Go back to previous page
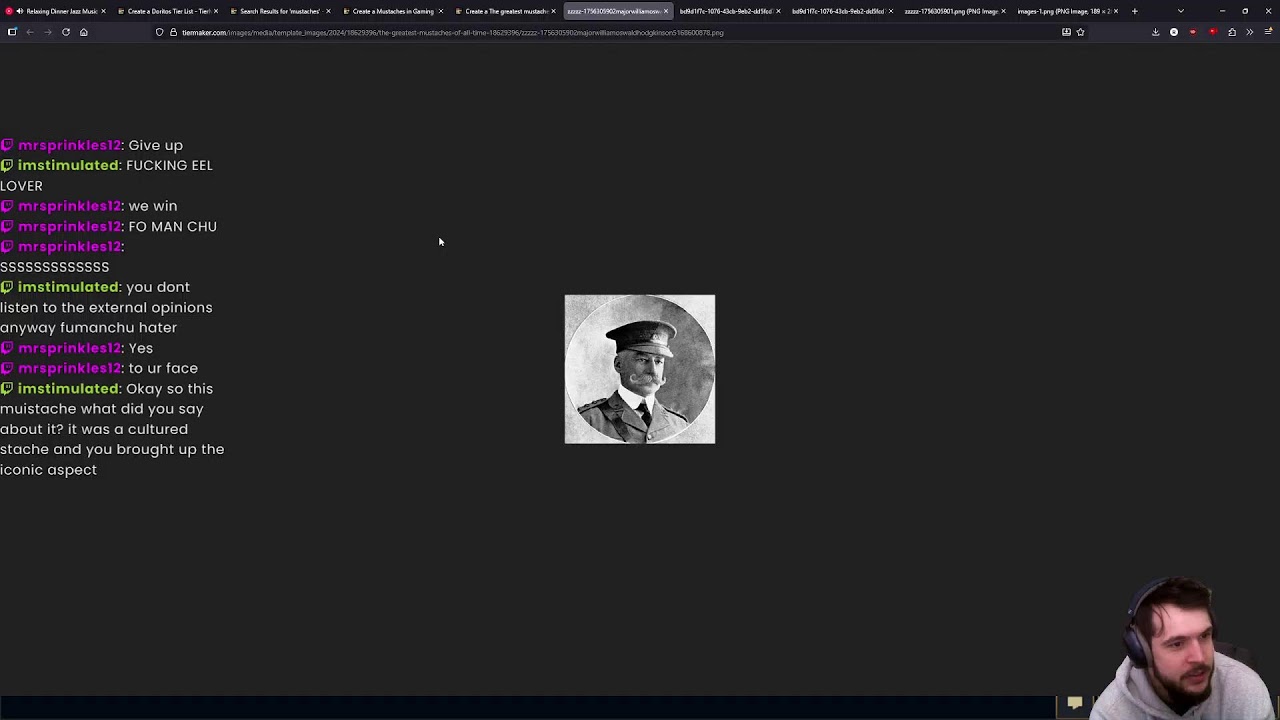Image resolution: width=1280 pixels, height=720 pixels. (x=30, y=32)
